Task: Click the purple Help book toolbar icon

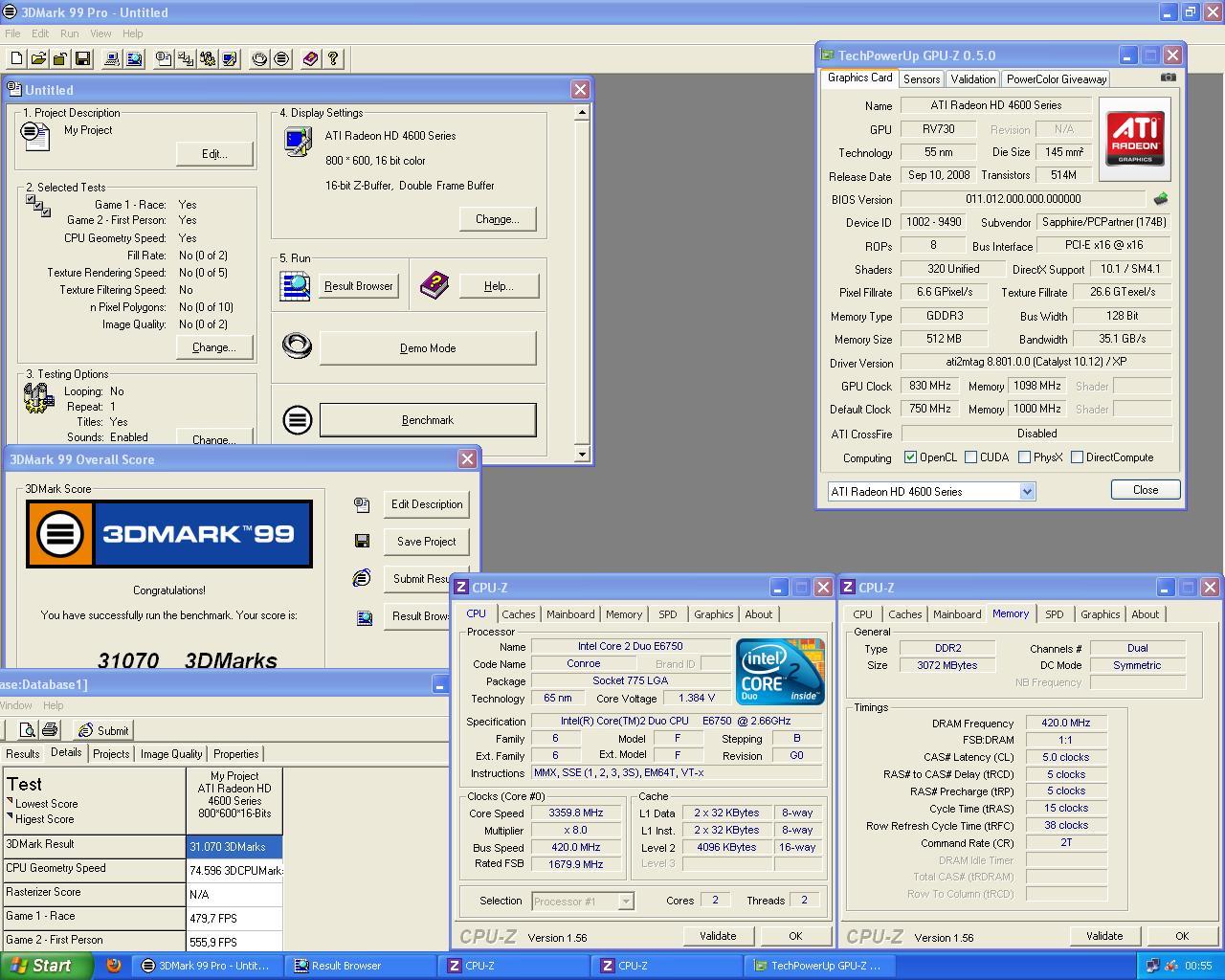Action: (311, 59)
